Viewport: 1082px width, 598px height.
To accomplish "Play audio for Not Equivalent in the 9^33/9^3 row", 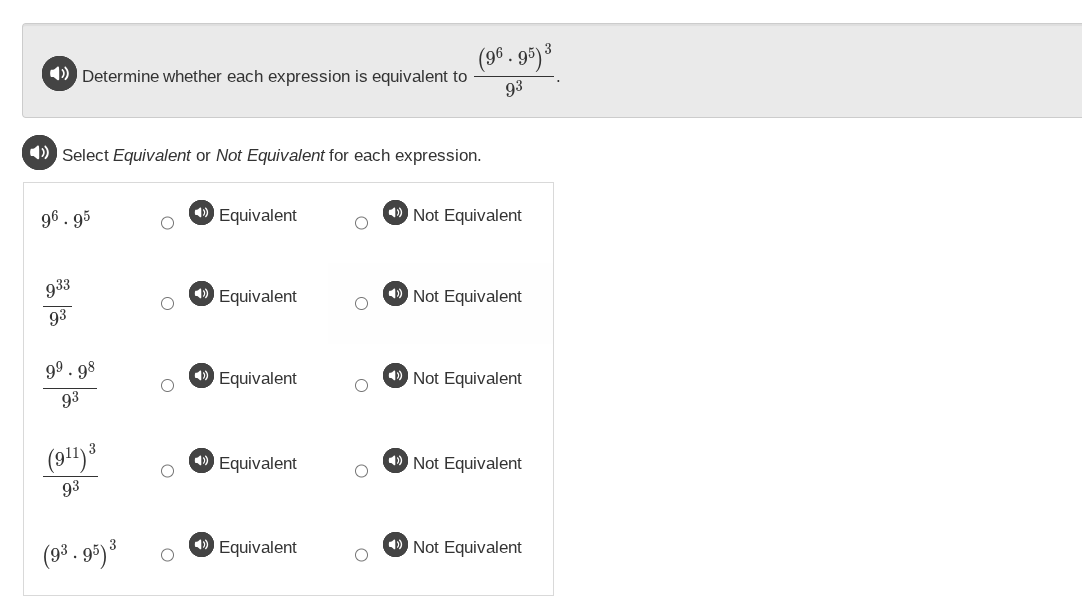I will 395,293.
